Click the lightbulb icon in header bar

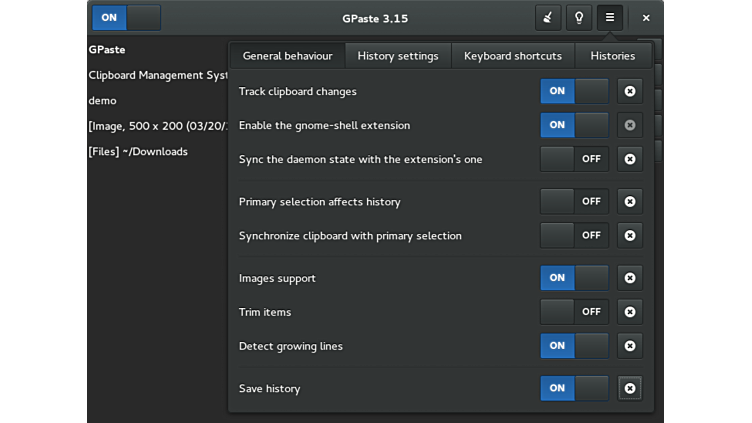click(x=578, y=18)
